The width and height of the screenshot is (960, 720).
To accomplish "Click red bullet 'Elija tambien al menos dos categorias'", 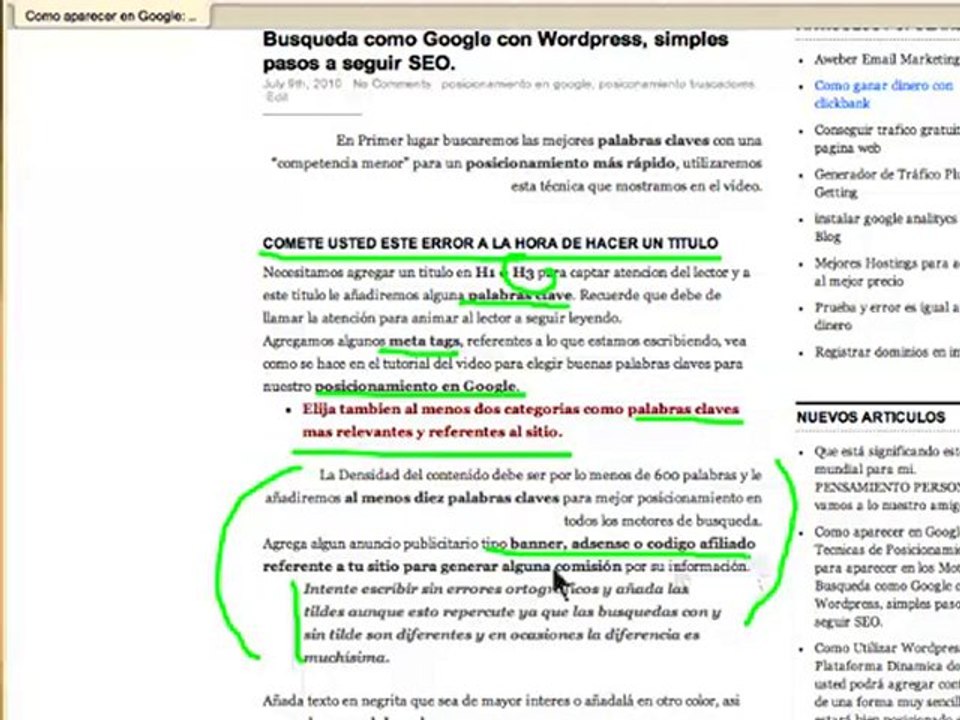I will (520, 421).
